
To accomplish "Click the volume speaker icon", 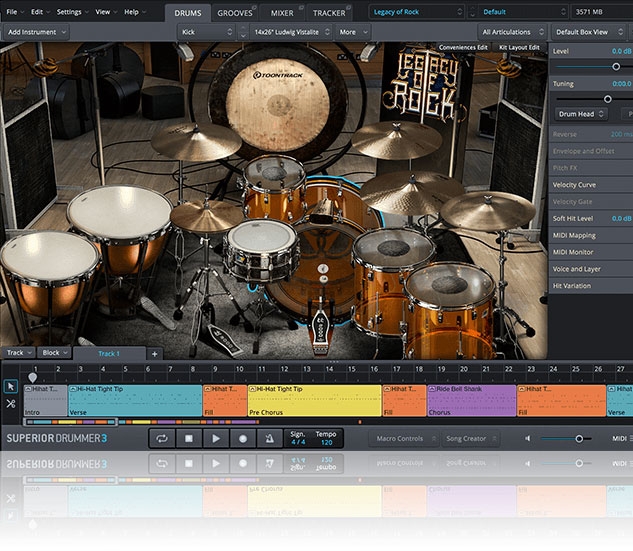I will click(529, 438).
